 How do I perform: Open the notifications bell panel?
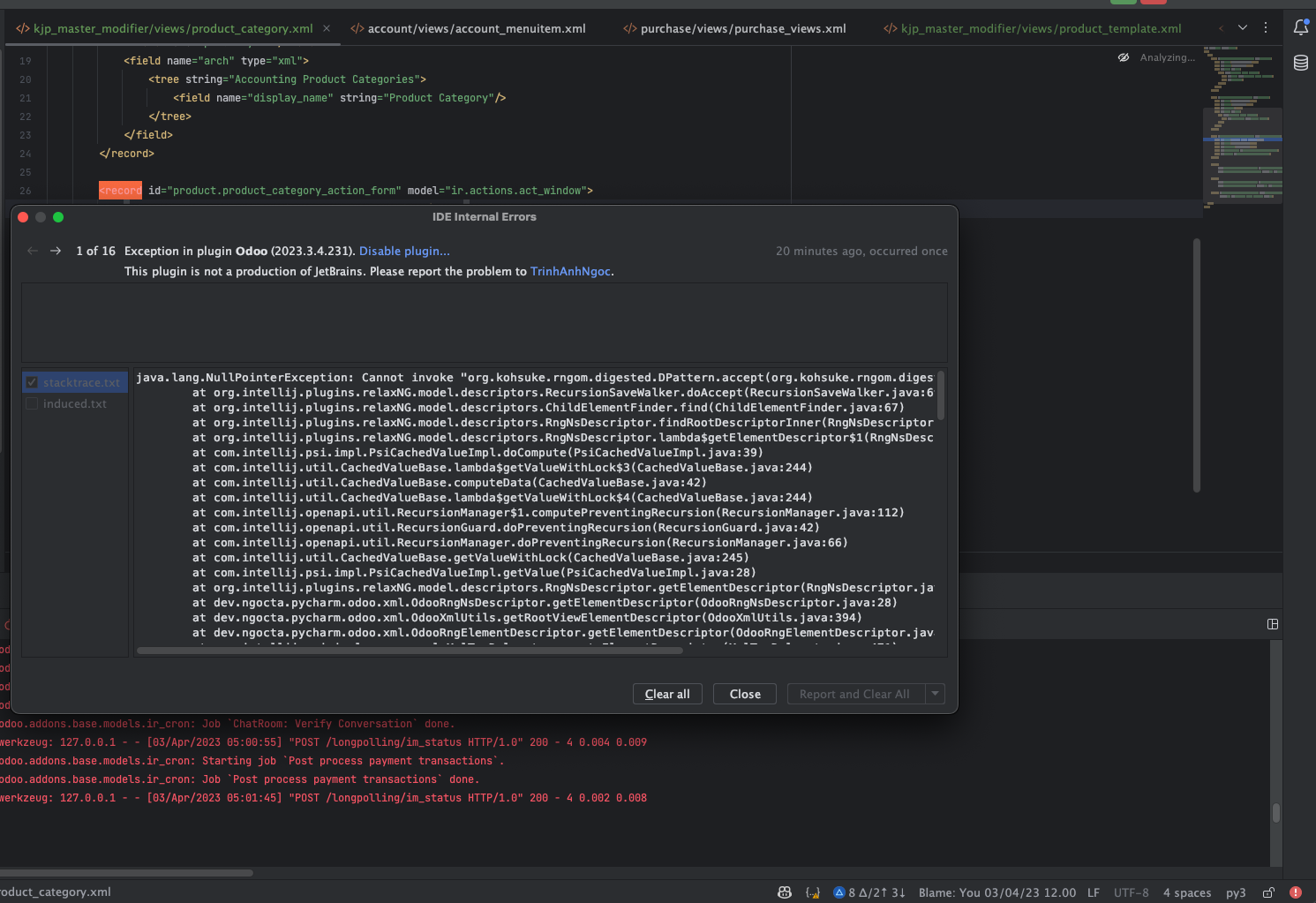1301,27
